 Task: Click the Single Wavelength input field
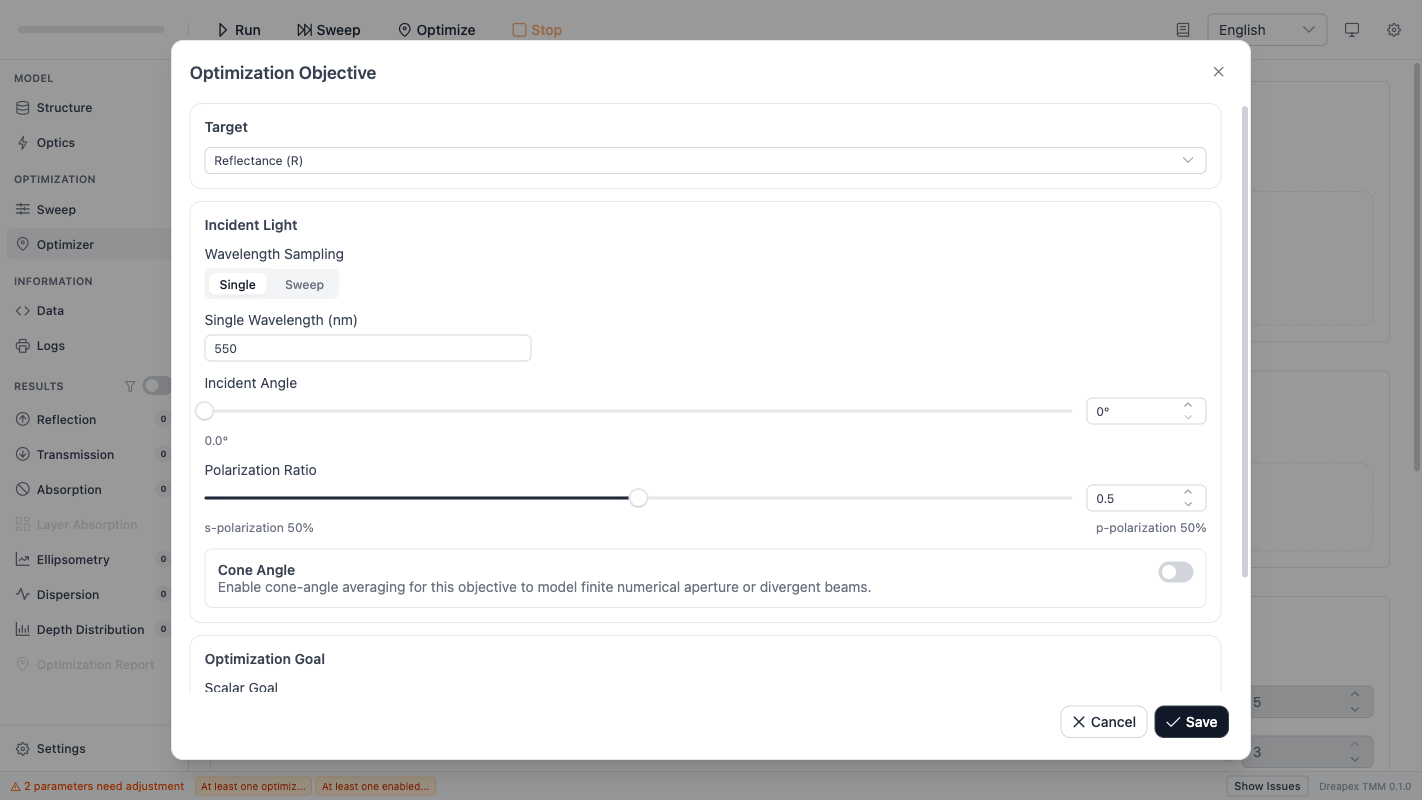[367, 348]
